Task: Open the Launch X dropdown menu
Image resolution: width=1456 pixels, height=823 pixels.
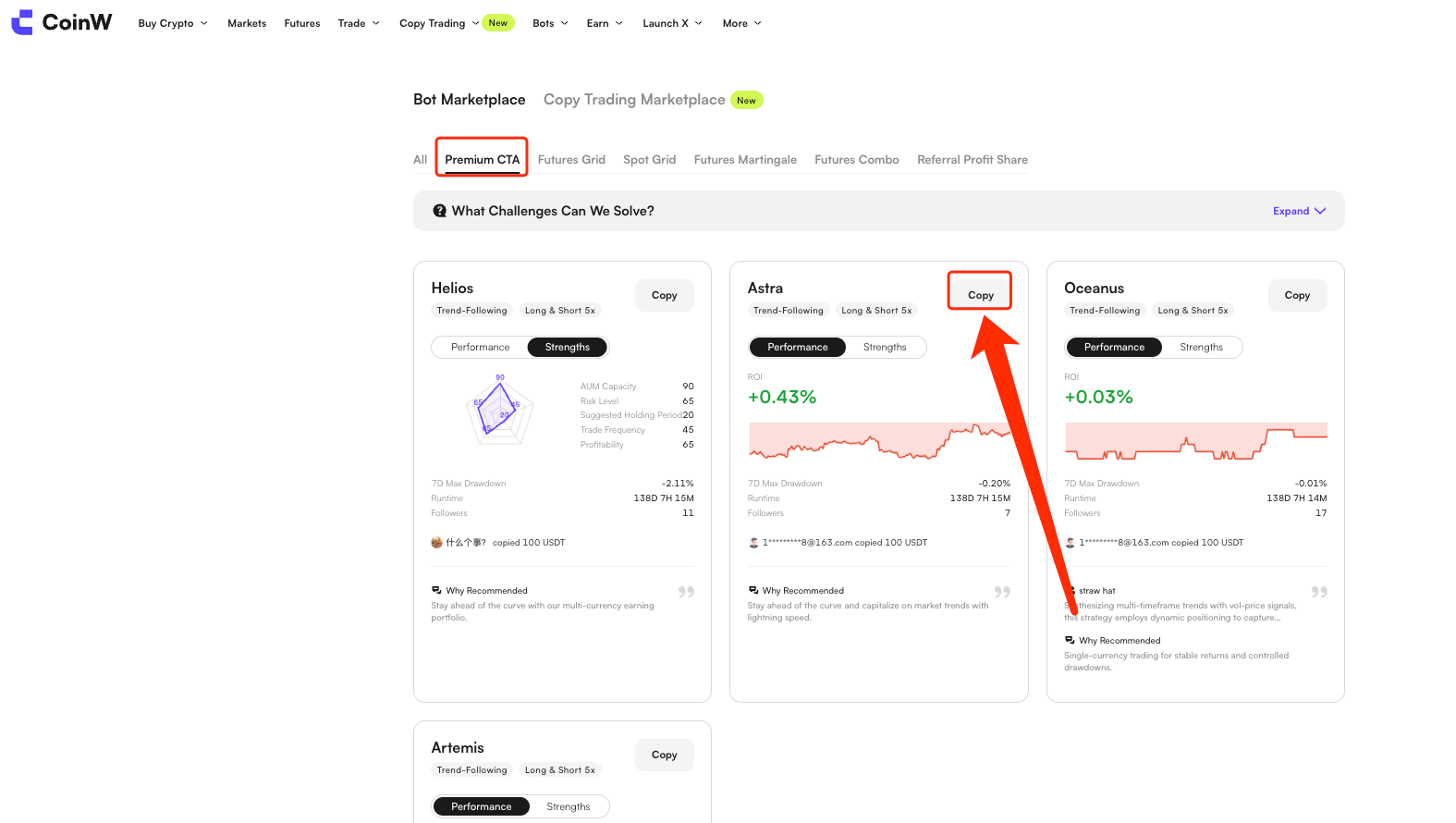Action: [x=673, y=23]
